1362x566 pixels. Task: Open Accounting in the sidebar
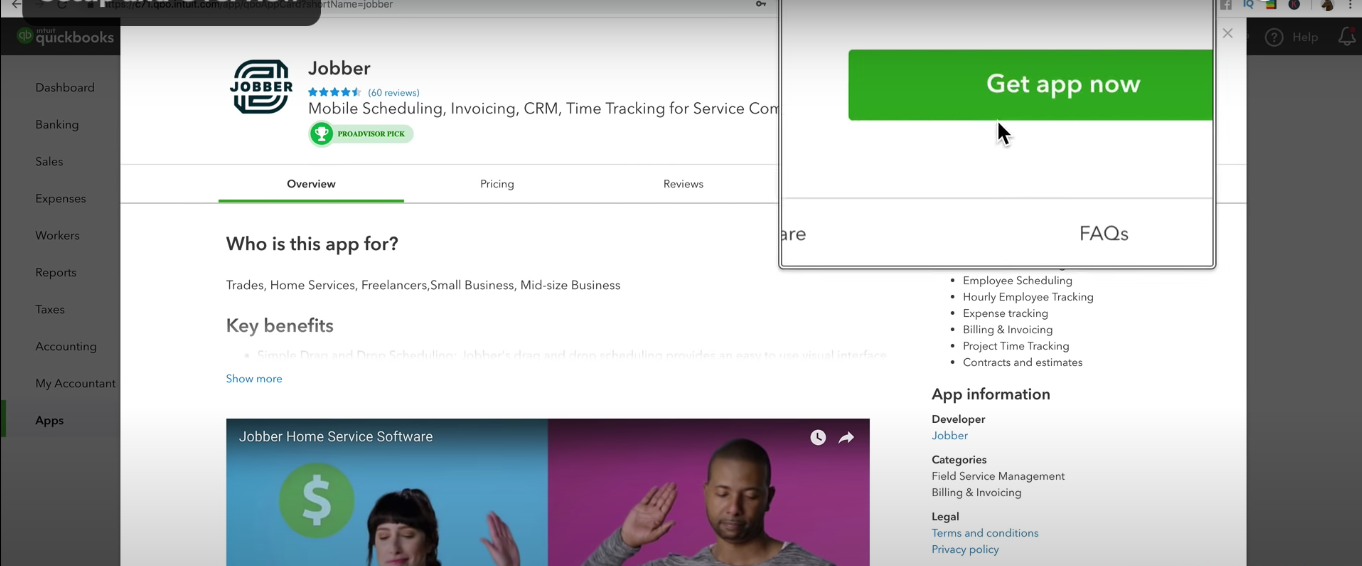coord(66,347)
